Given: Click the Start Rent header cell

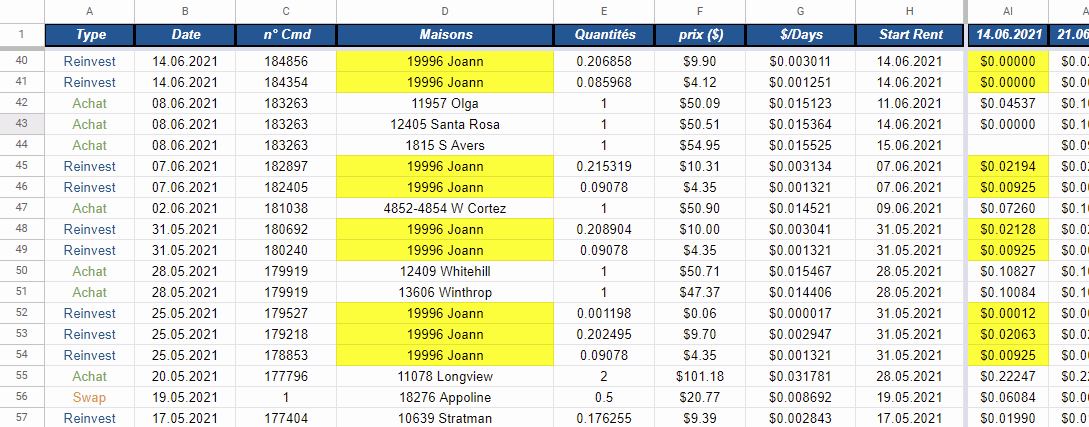Looking at the screenshot, I should click(x=910, y=35).
